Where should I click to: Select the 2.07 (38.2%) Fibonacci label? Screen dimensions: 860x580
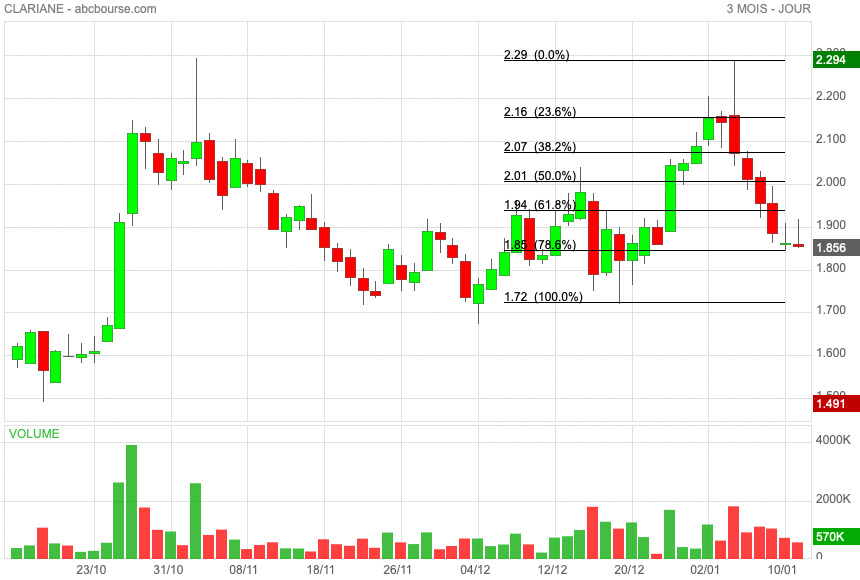coord(540,147)
